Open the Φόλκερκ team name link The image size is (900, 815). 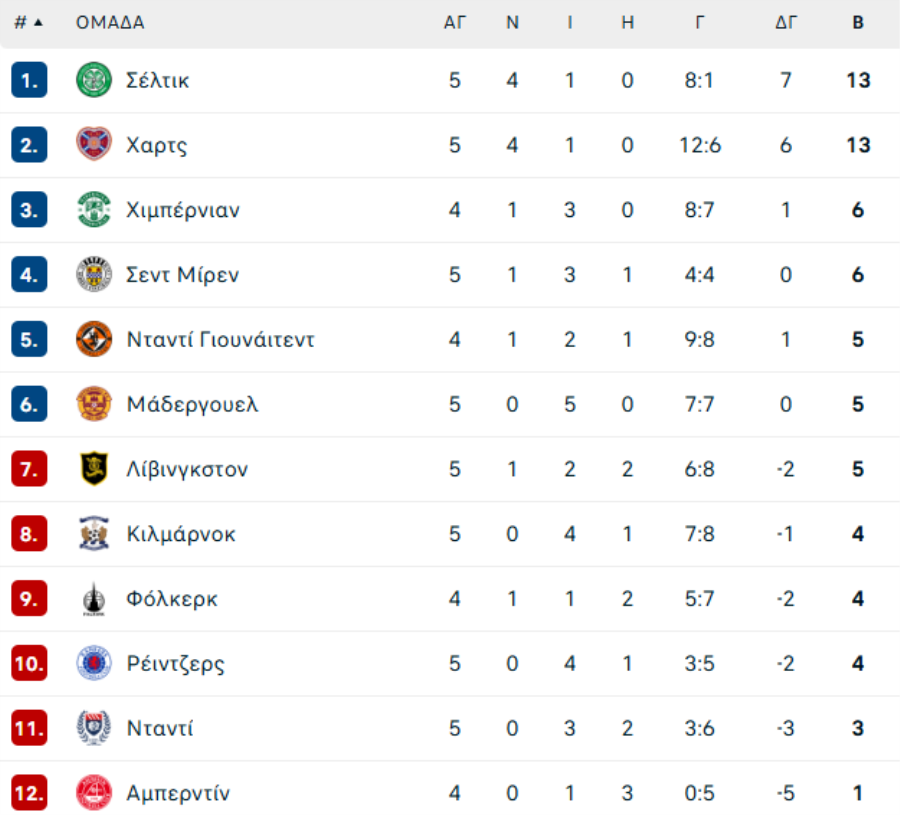pyautogui.click(x=172, y=599)
